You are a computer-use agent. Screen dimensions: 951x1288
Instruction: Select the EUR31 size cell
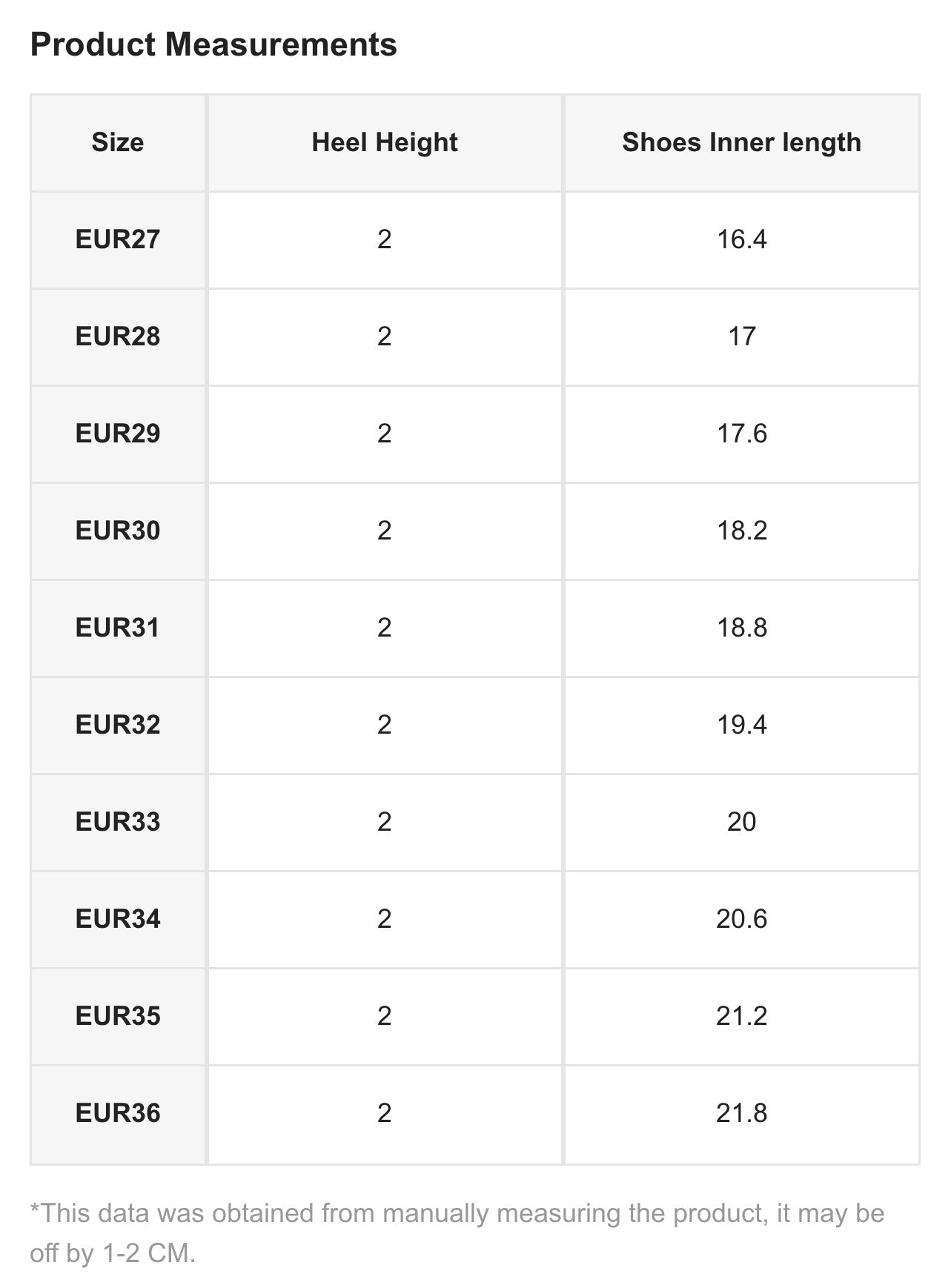[118, 628]
